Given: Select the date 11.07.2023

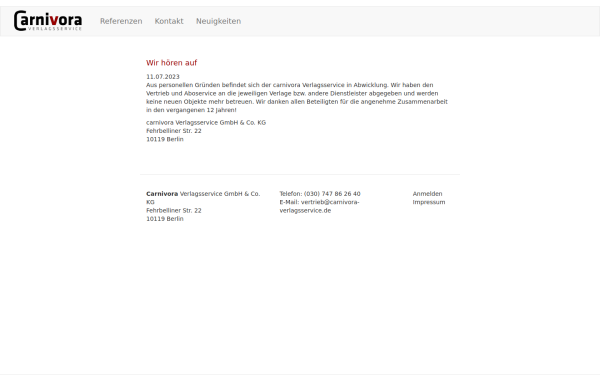Looking at the screenshot, I should pos(163,77).
